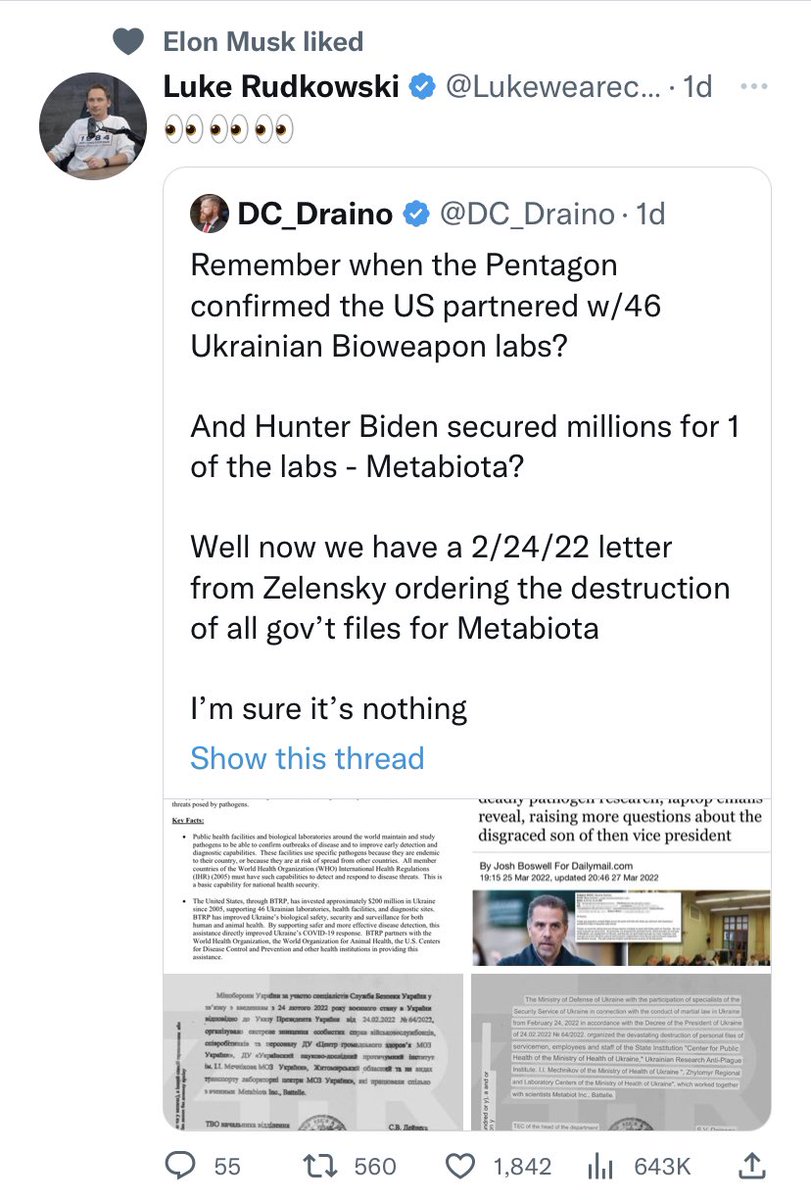Click the 'Elon Musk liked' label
The height and width of the screenshot is (1200, 811).
(x=263, y=41)
